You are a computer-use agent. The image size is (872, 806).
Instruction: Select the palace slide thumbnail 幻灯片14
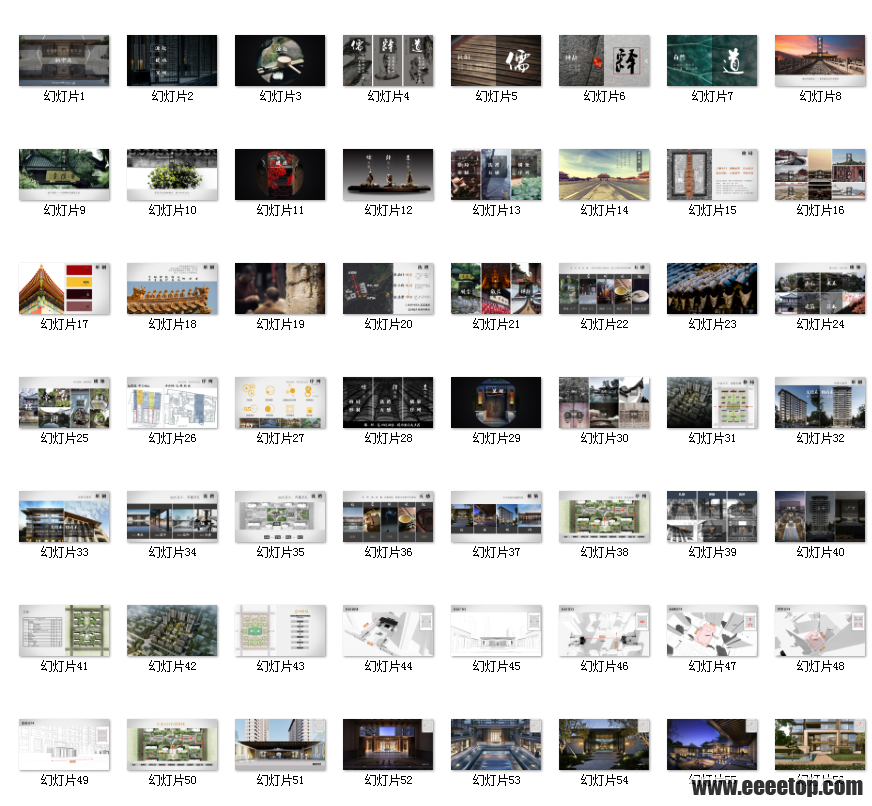coord(604,175)
